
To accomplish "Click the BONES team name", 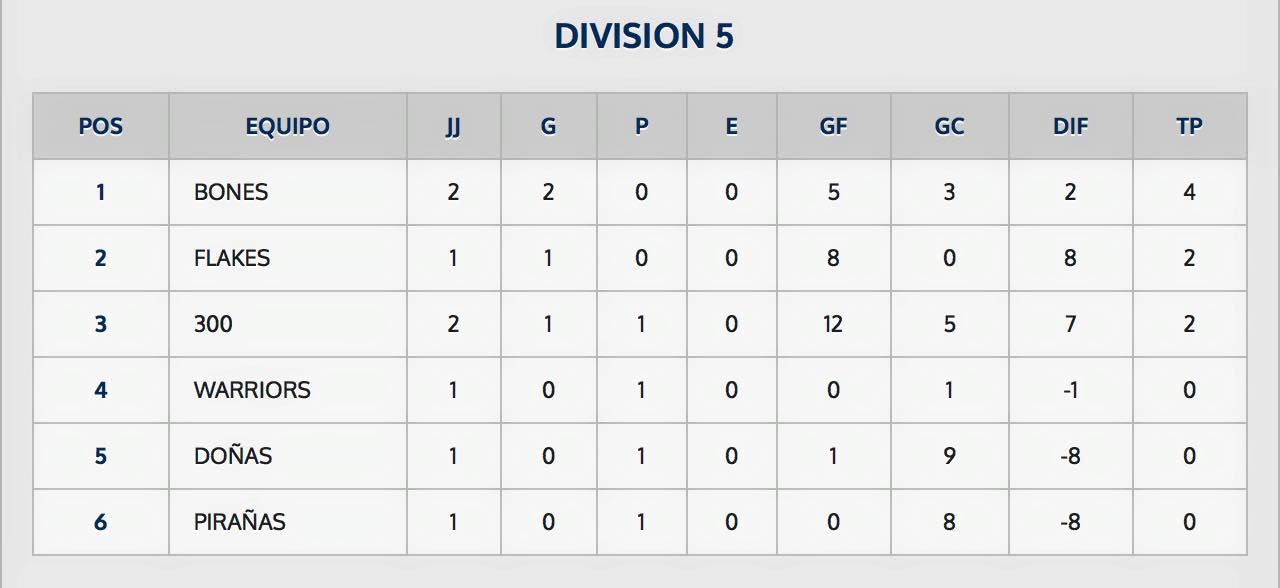I will click(x=231, y=192).
